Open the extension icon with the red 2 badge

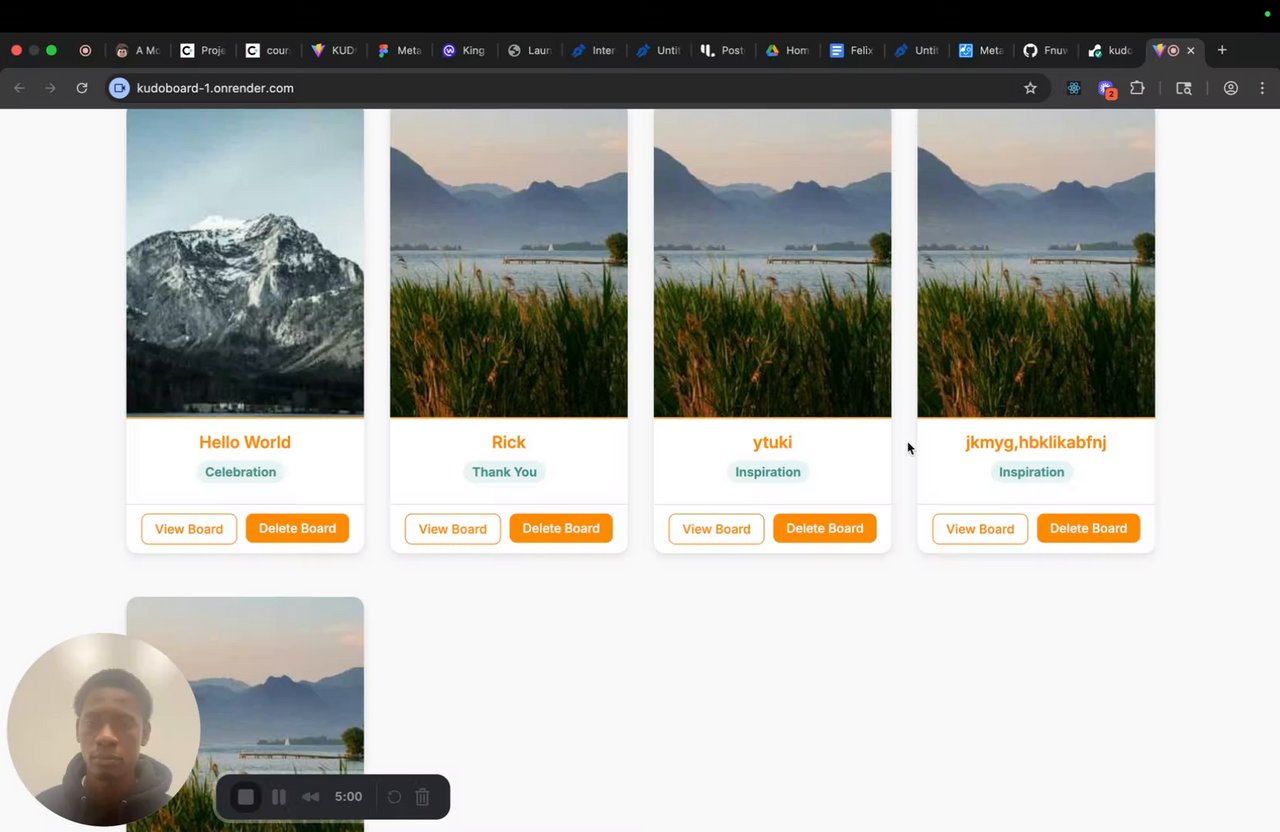1106,89
